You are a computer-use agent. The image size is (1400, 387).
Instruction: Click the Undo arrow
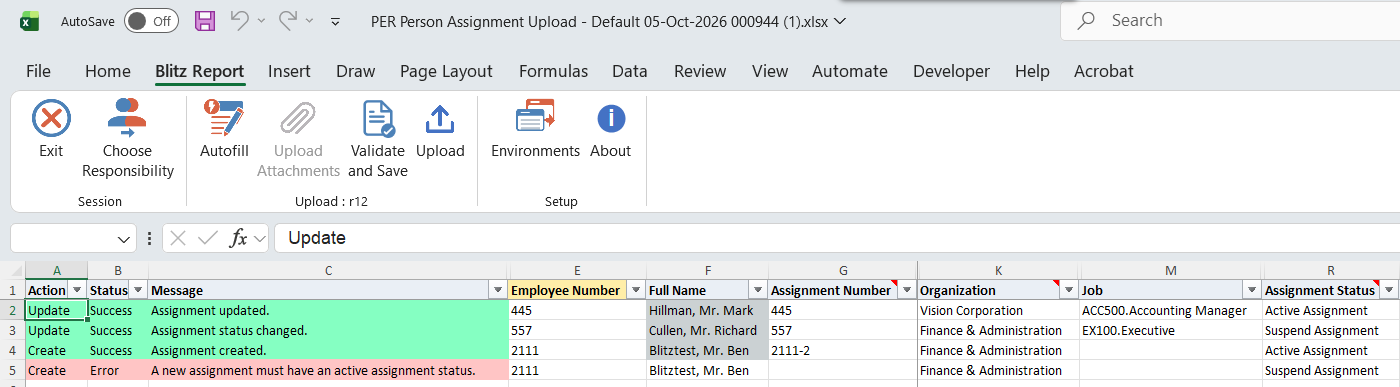[239, 20]
